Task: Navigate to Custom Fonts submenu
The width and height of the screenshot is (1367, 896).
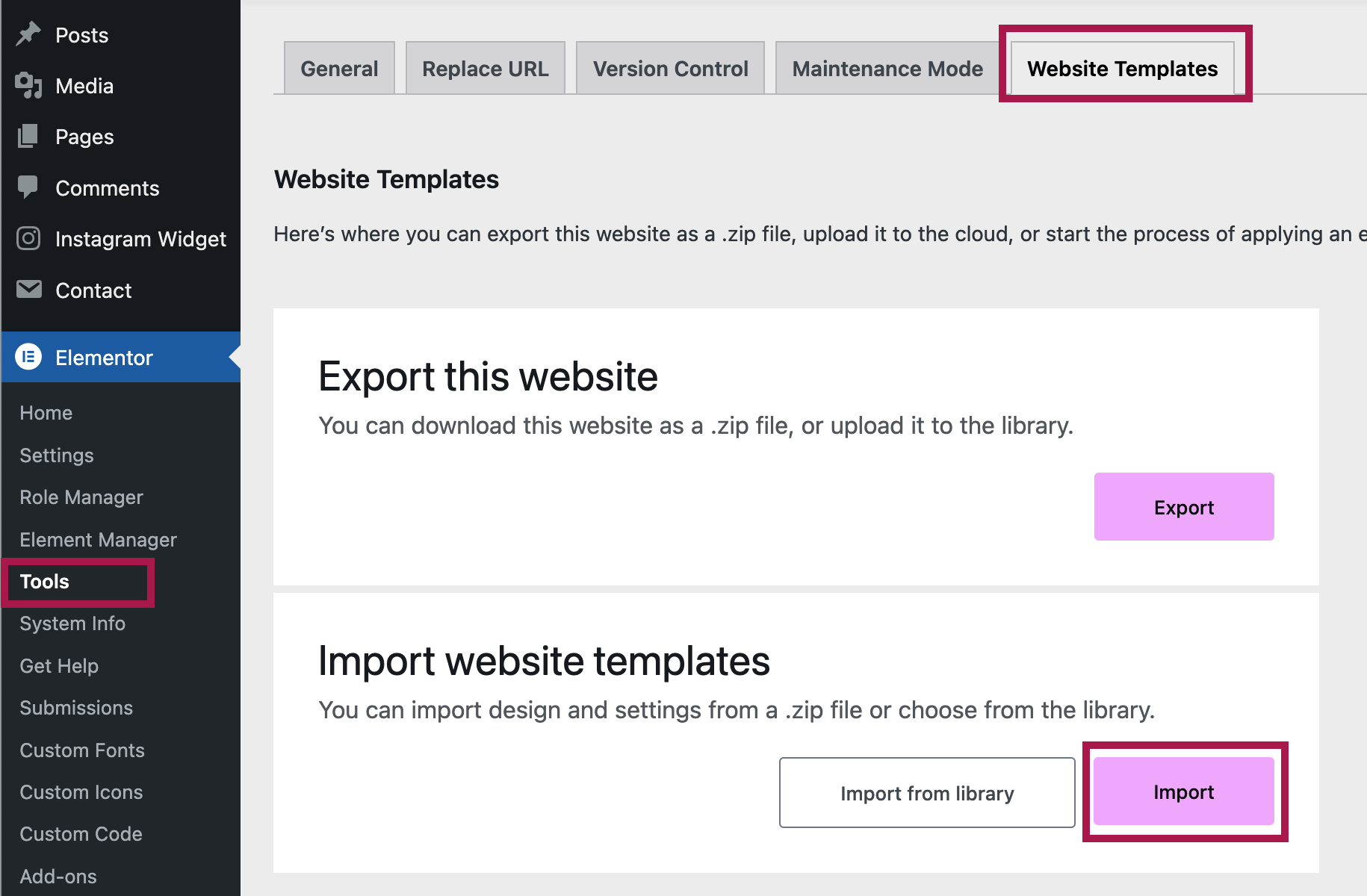Action: tap(82, 750)
